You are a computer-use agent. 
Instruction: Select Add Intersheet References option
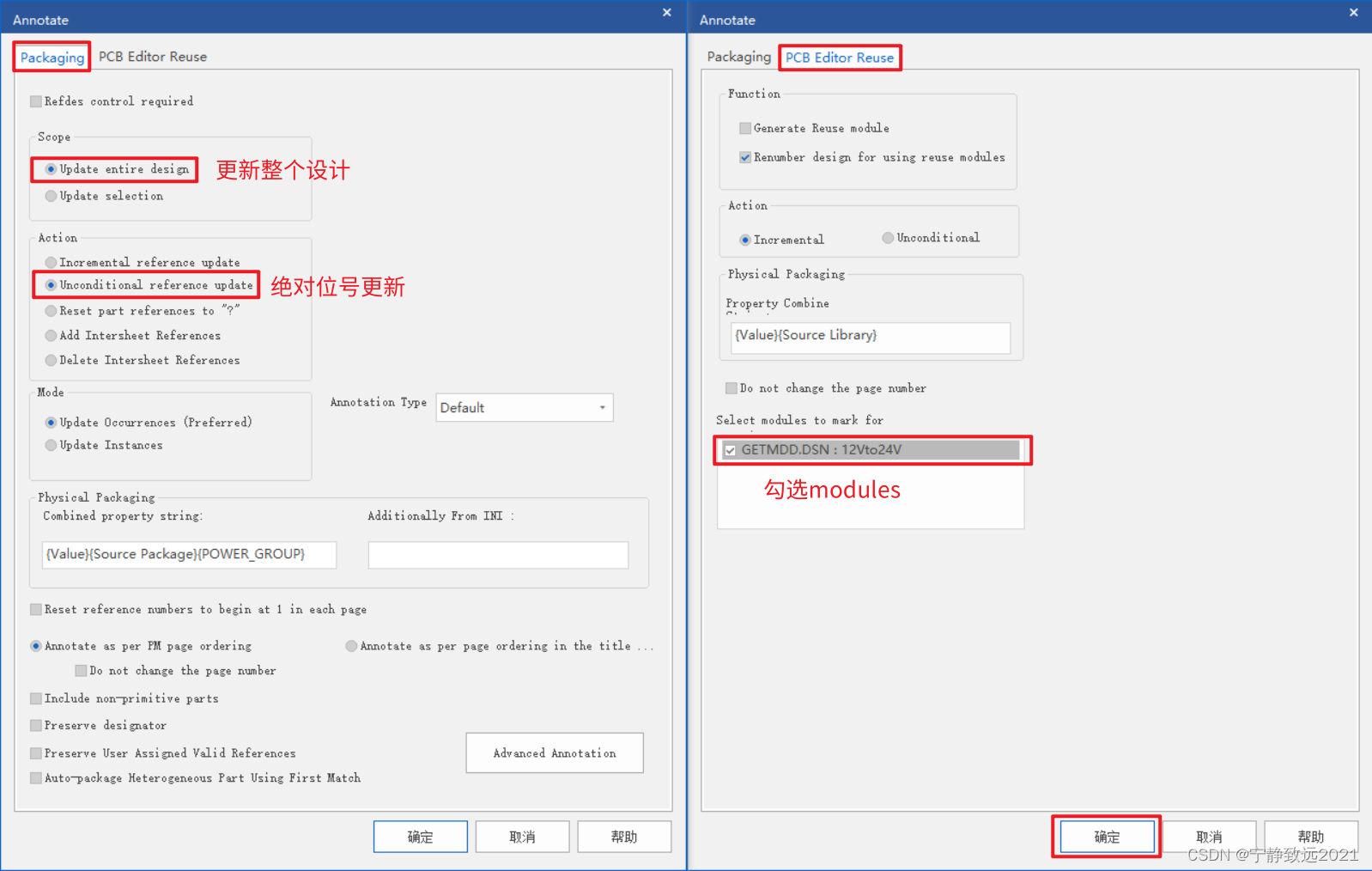[52, 336]
